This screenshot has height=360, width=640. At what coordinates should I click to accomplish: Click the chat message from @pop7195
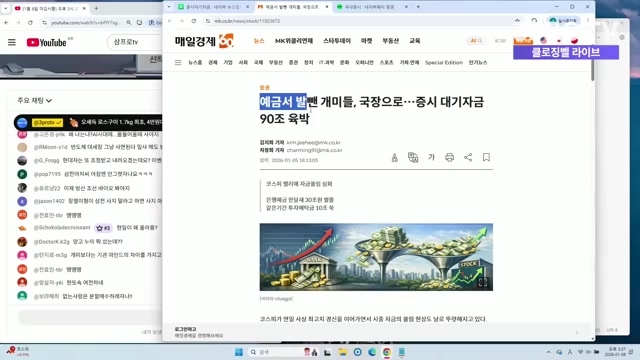coord(93,174)
